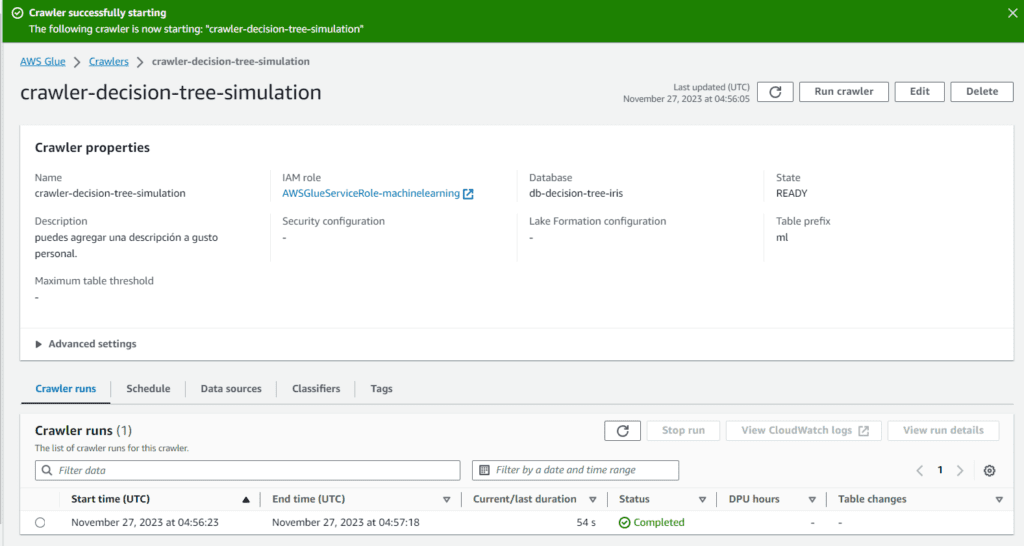Click the calendar icon in date range filter
Image resolution: width=1024 pixels, height=546 pixels.
click(x=485, y=470)
